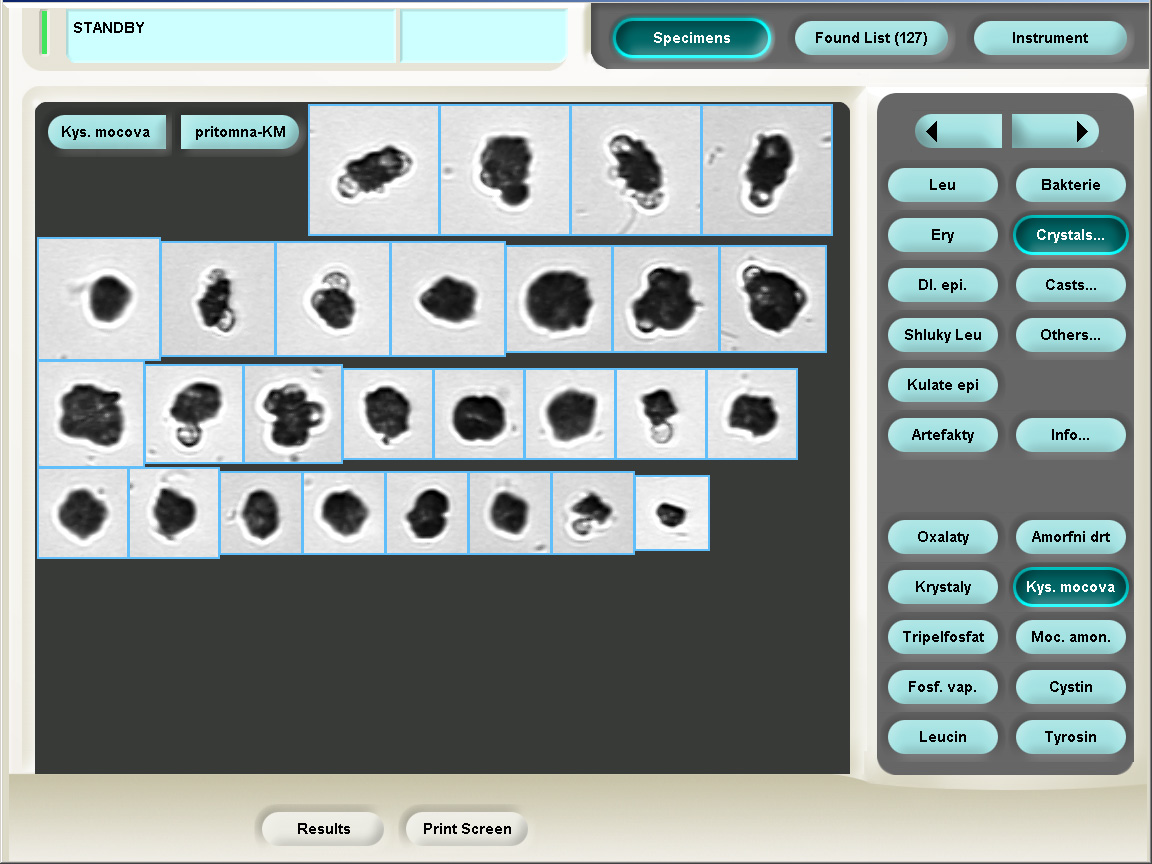Viewport: 1152px width, 864px height.
Task: Select the first particle image in top row
Action: (x=374, y=170)
